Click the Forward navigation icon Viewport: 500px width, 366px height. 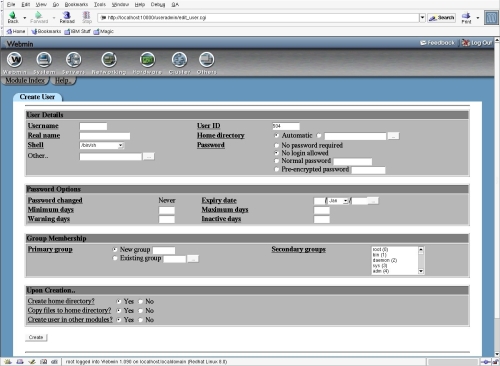[39, 15]
